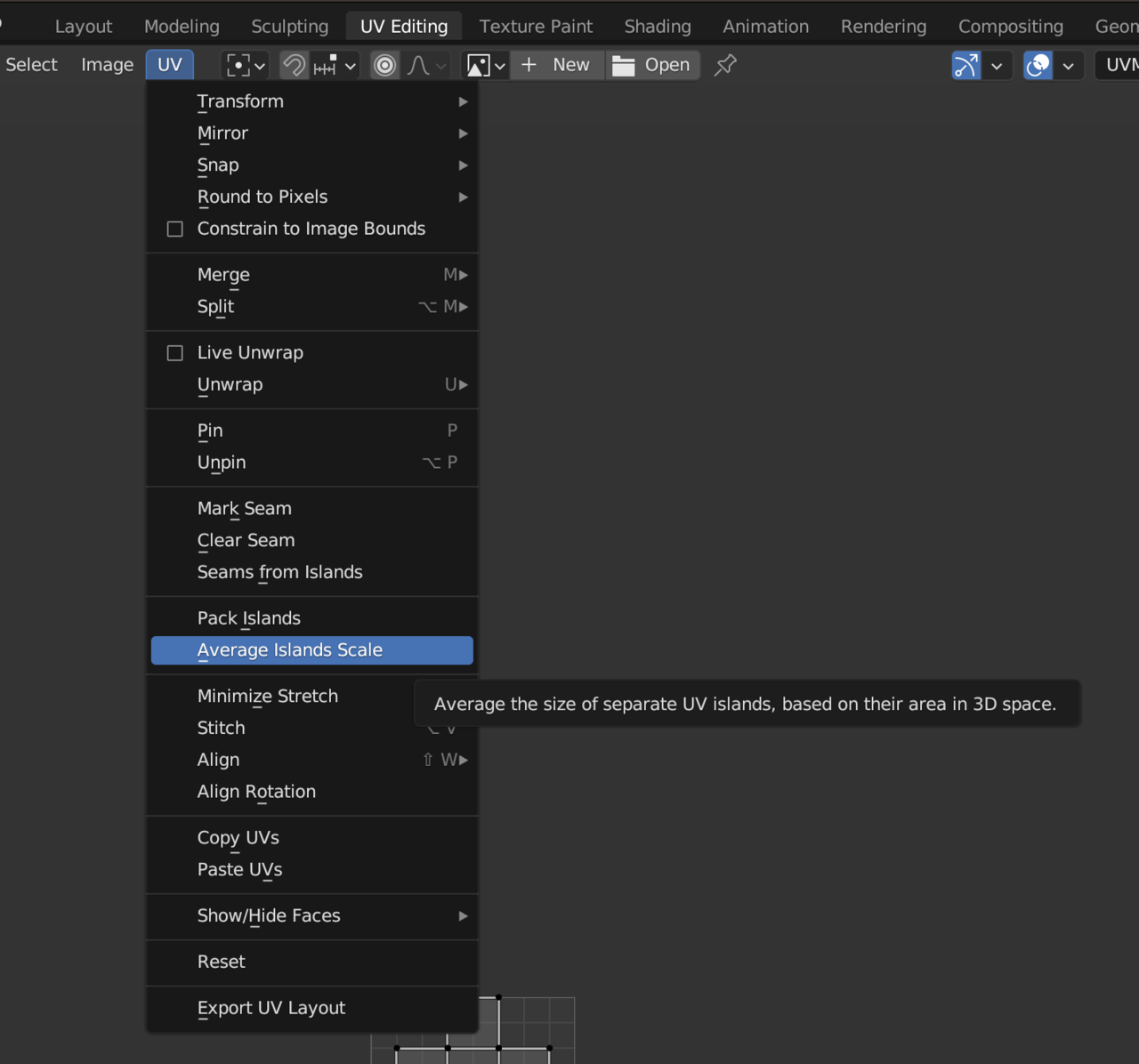The width and height of the screenshot is (1139, 1064).
Task: Click Pack Islands in the UV menu
Action: click(249, 618)
